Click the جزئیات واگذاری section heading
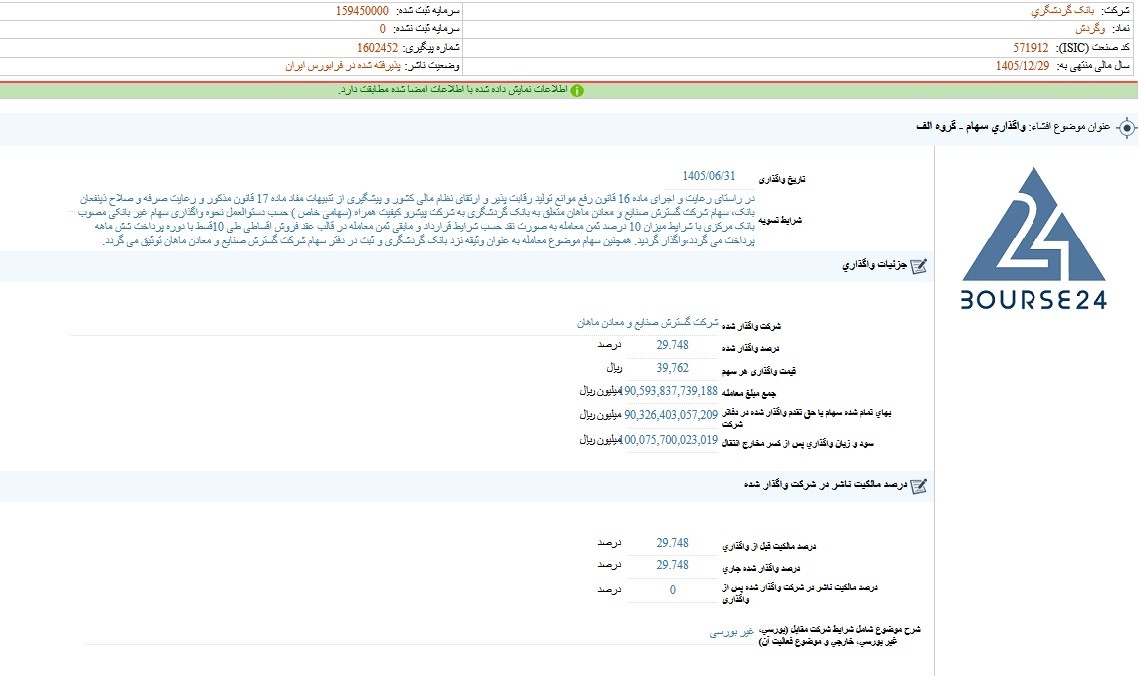 [x=875, y=266]
